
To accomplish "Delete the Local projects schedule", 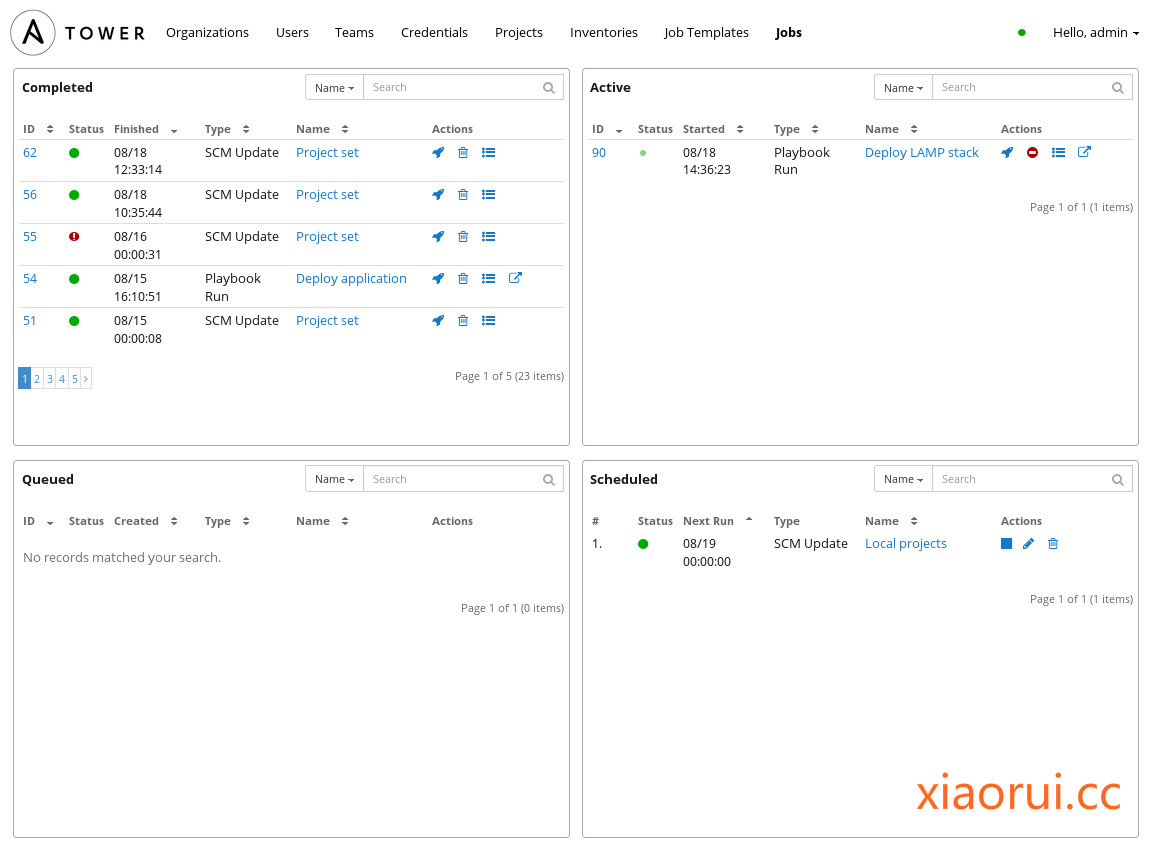I will [x=1053, y=544].
